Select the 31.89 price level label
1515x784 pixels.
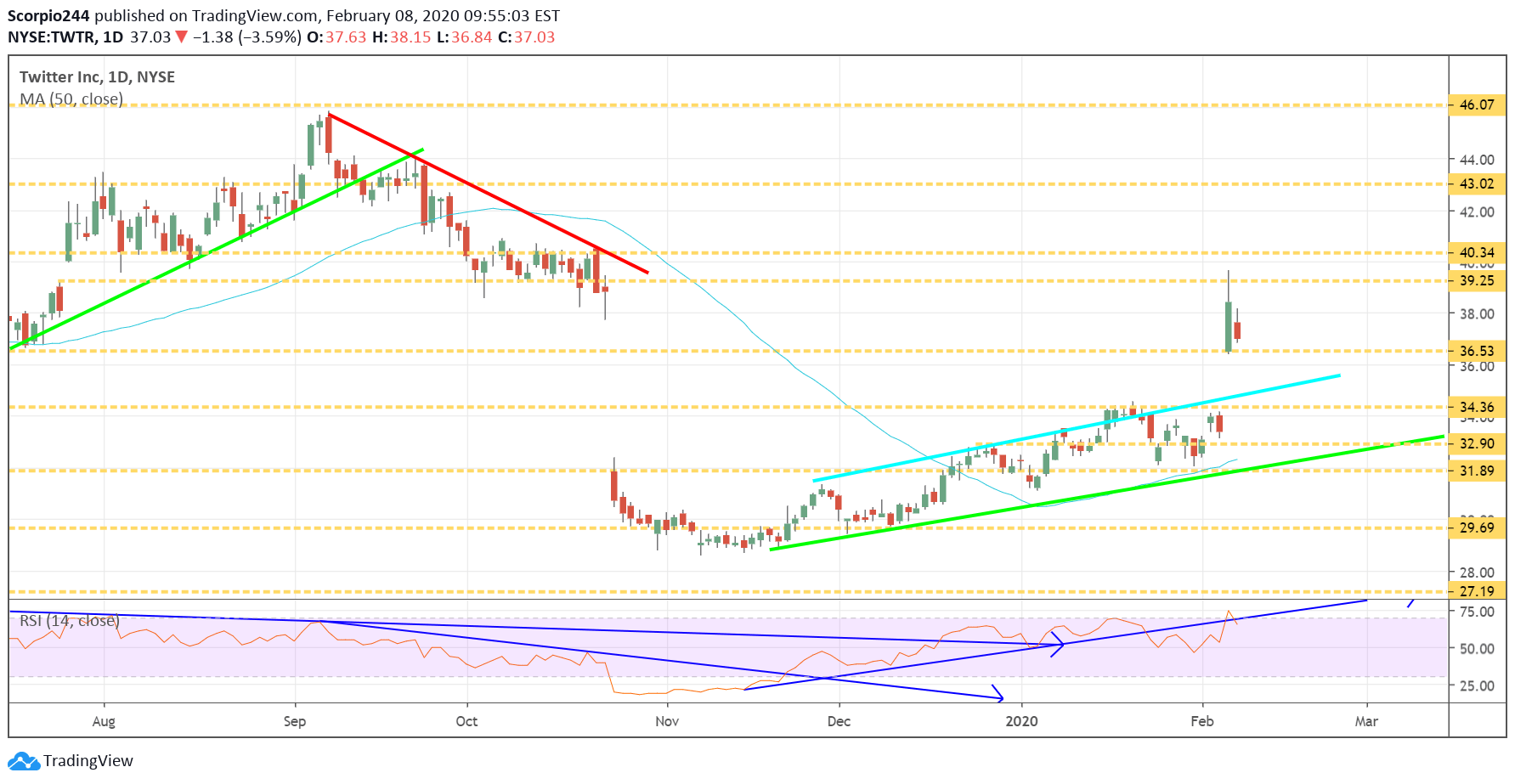coord(1477,471)
